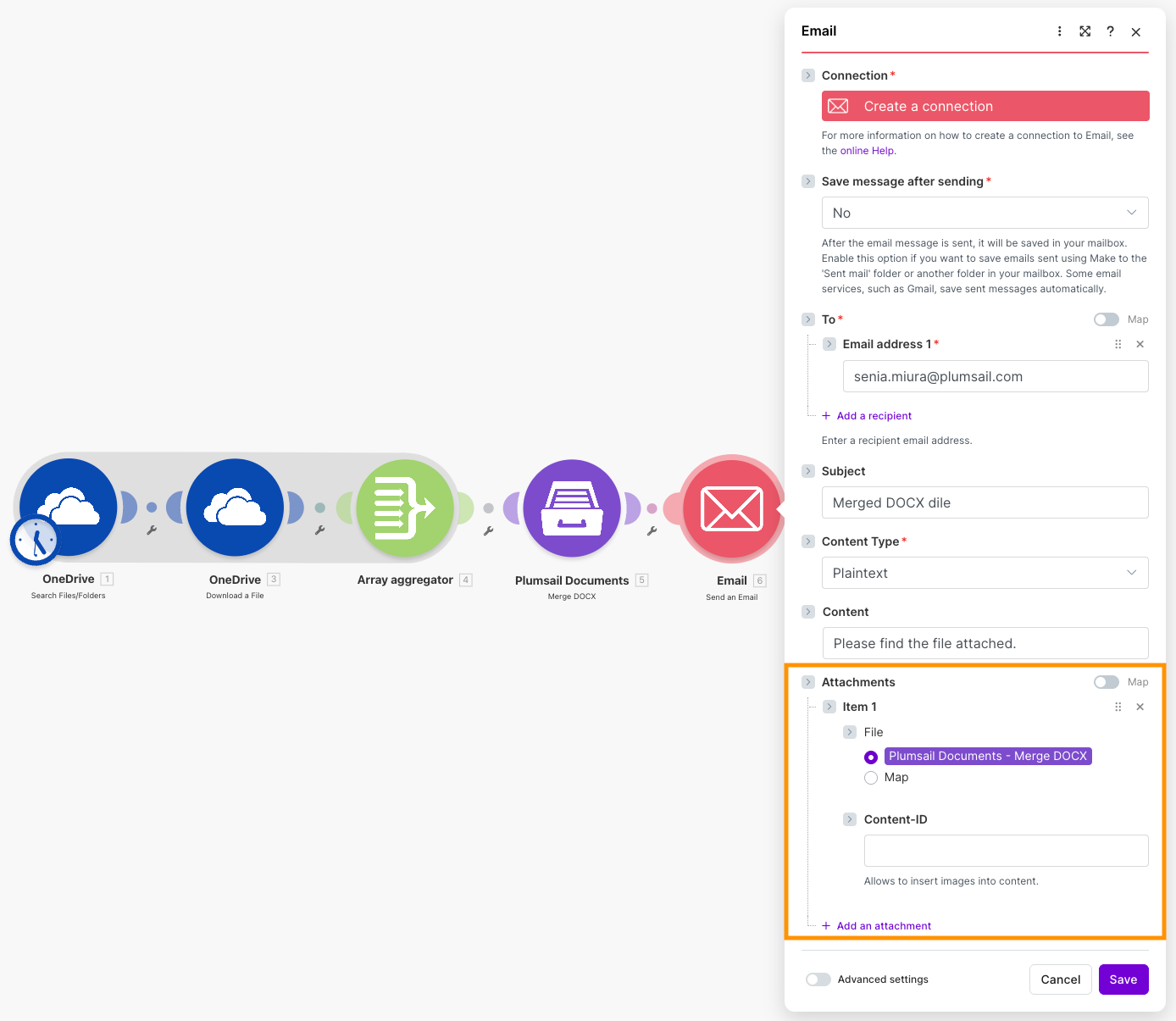The image size is (1176, 1021).
Task: Click the plus icon beside Add an attachment
Action: tap(826, 926)
